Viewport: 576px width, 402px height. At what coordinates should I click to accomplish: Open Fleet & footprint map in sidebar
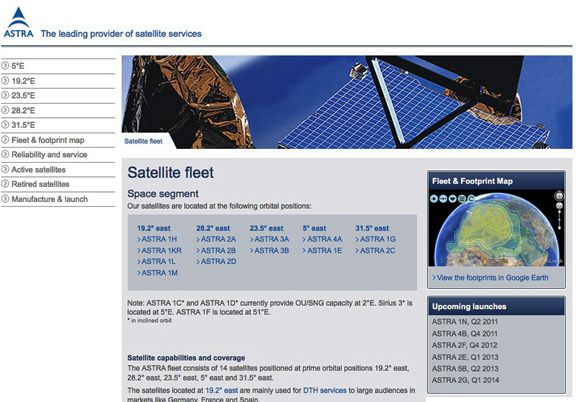[x=58, y=140]
